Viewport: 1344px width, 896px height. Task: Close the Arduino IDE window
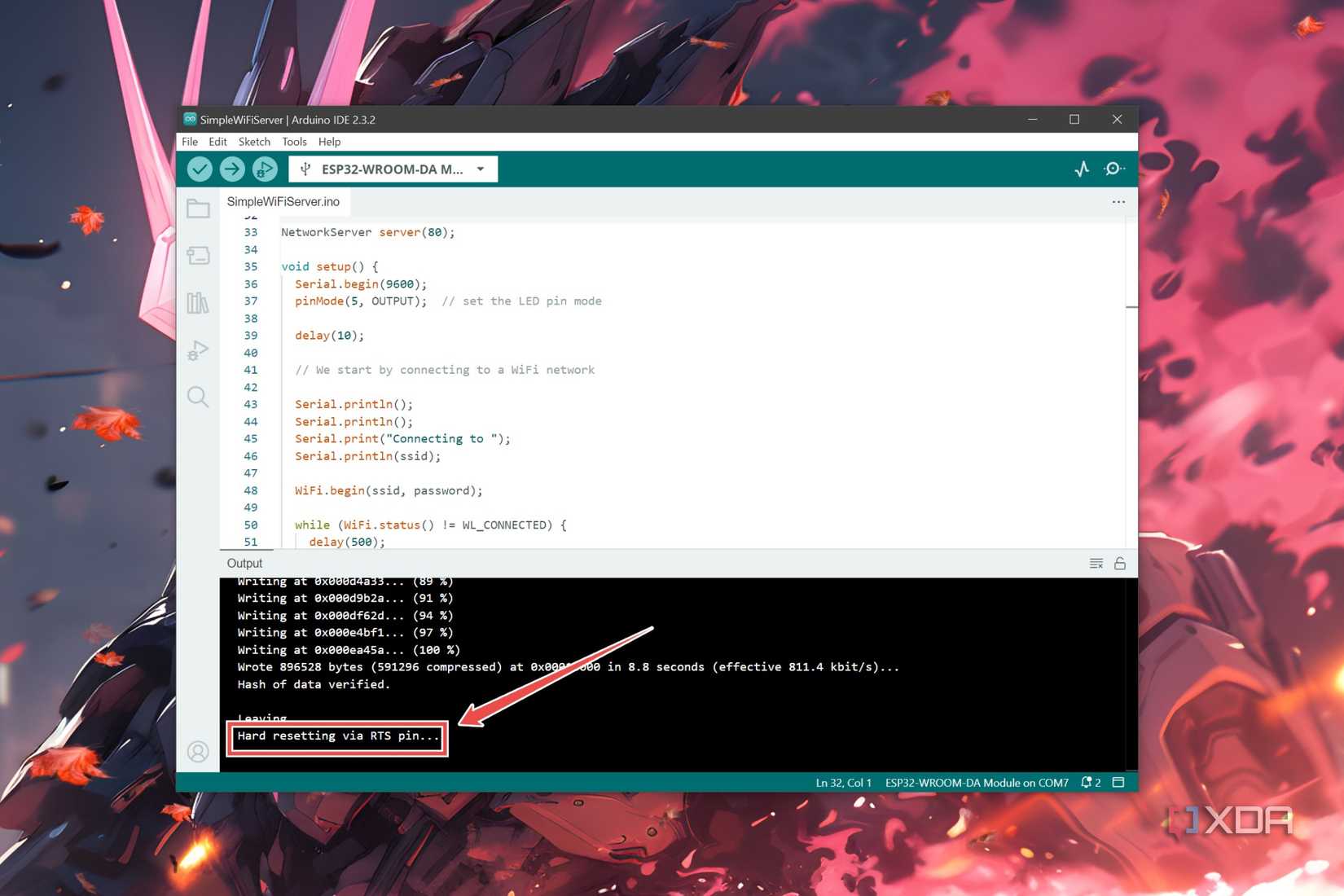pyautogui.click(x=1117, y=119)
